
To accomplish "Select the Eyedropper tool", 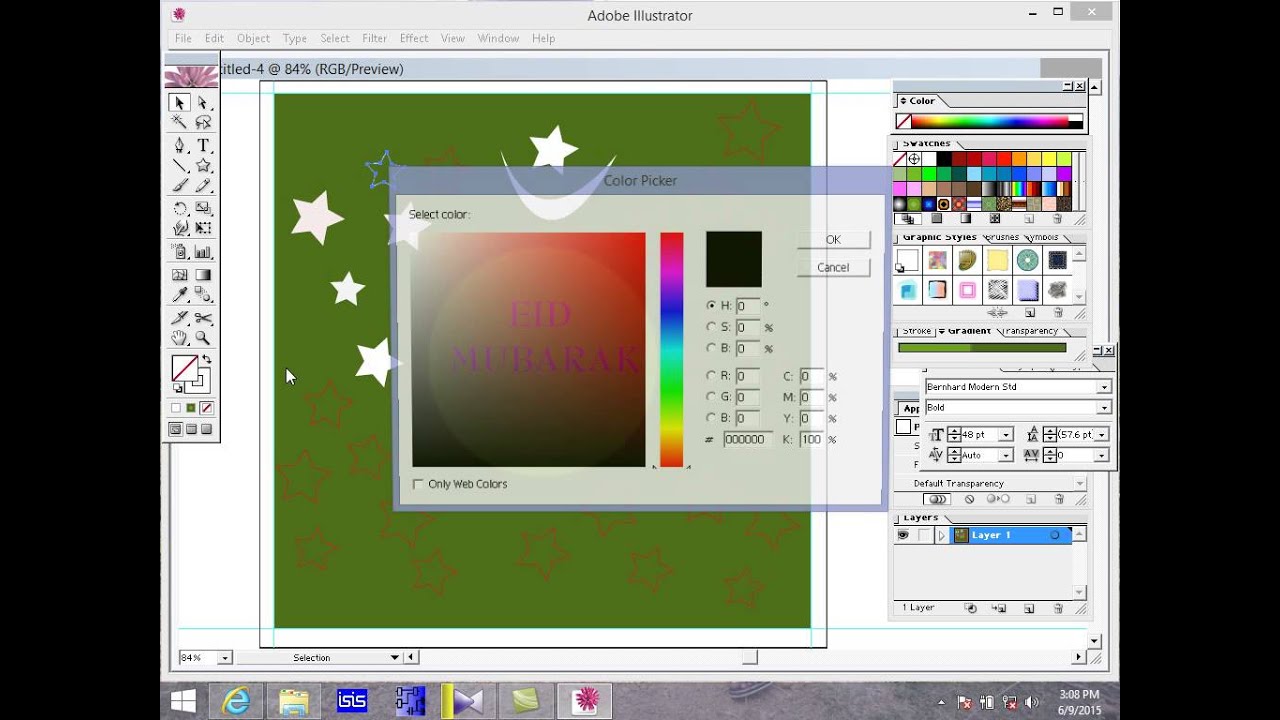I will tap(179, 295).
